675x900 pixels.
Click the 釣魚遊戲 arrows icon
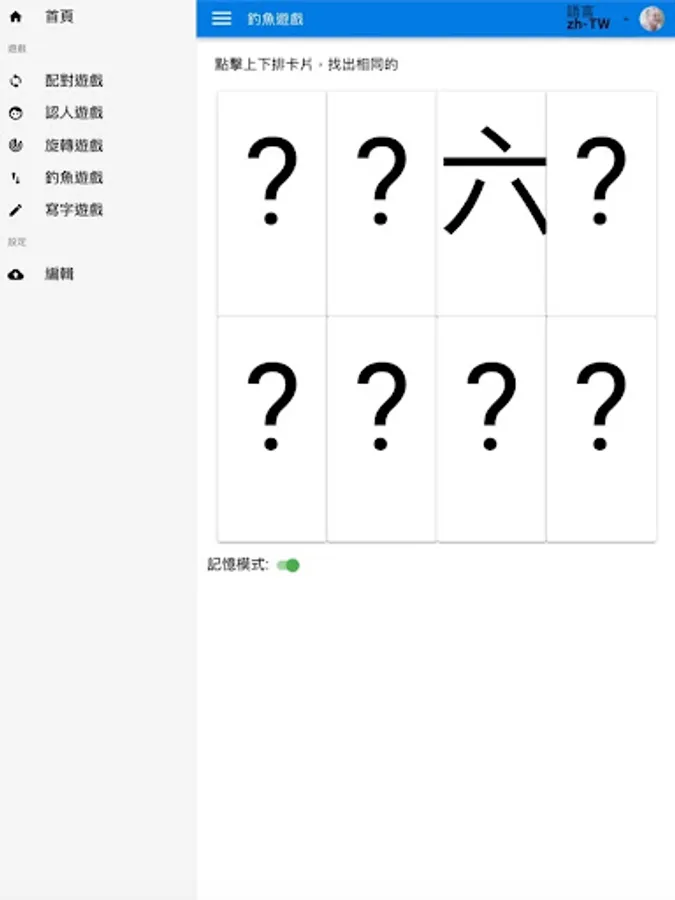click(15, 178)
